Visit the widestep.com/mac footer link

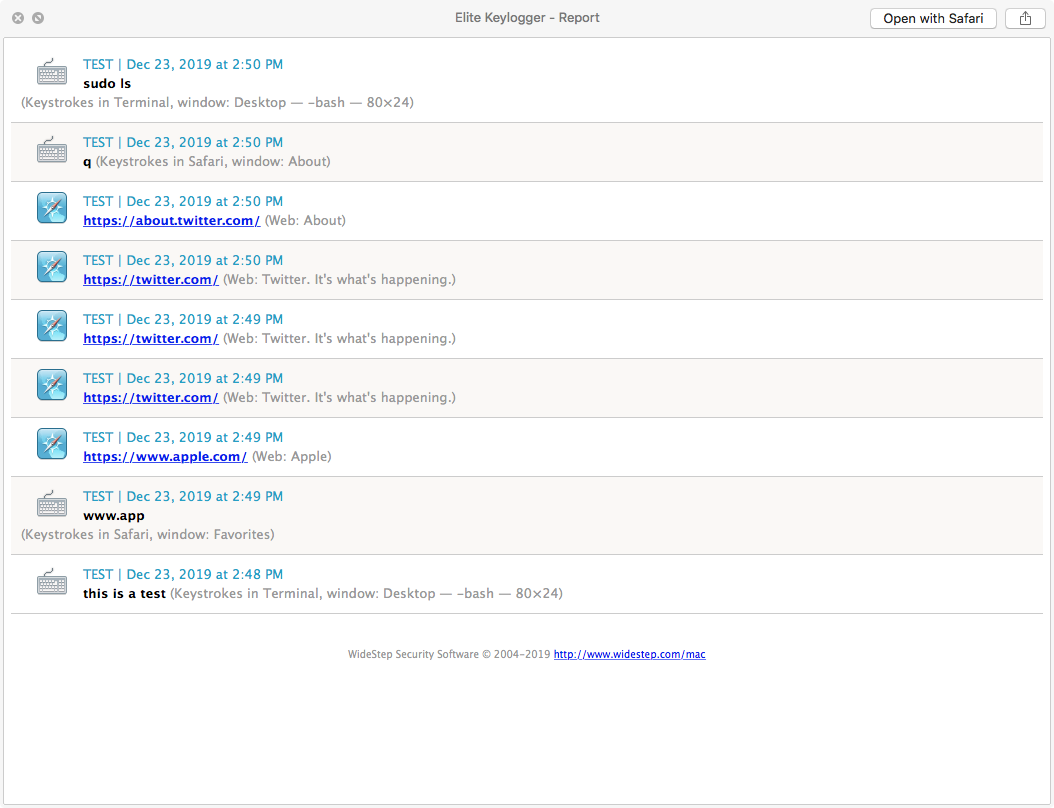(x=629, y=654)
